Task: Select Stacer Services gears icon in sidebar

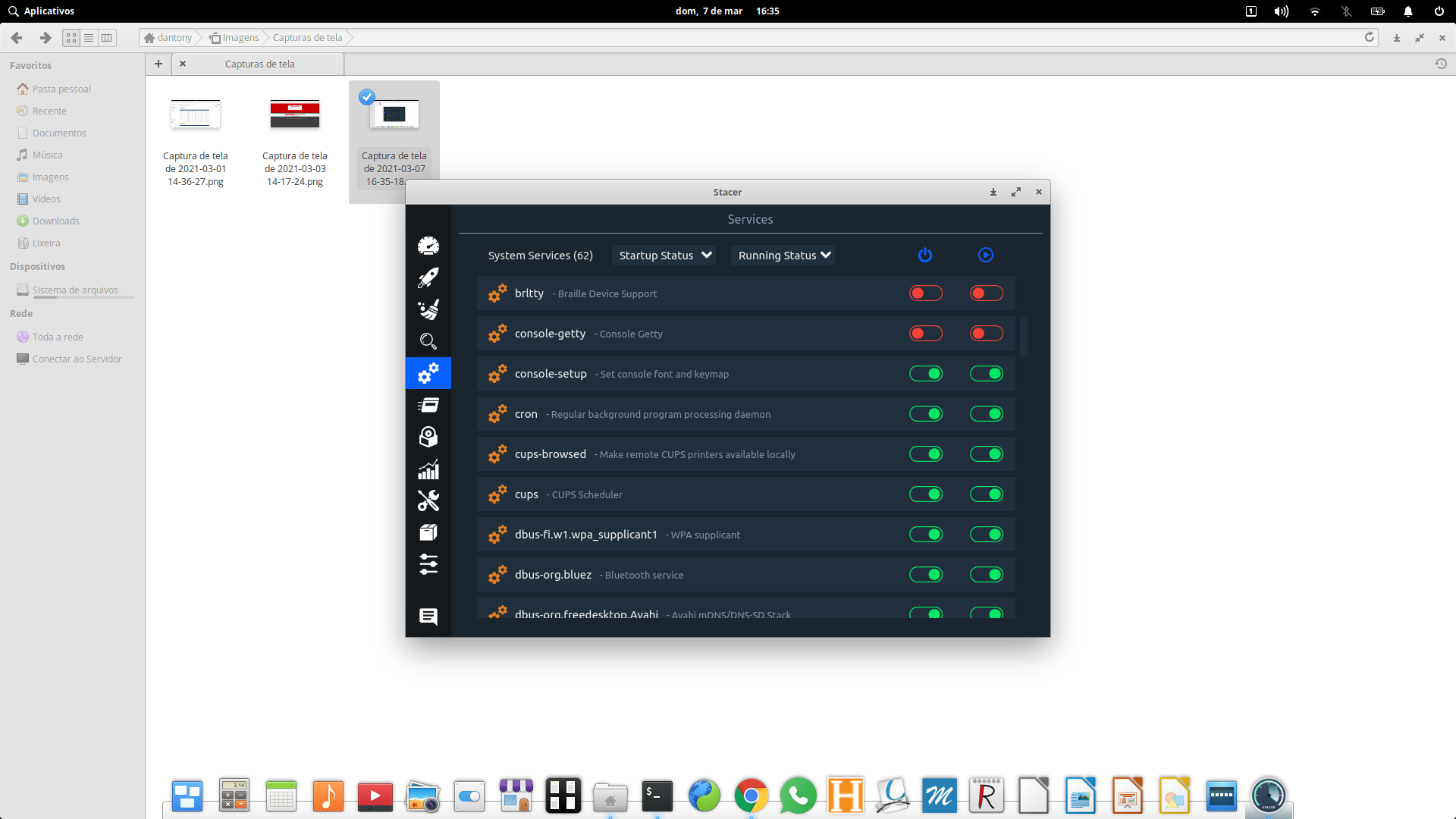Action: [428, 373]
